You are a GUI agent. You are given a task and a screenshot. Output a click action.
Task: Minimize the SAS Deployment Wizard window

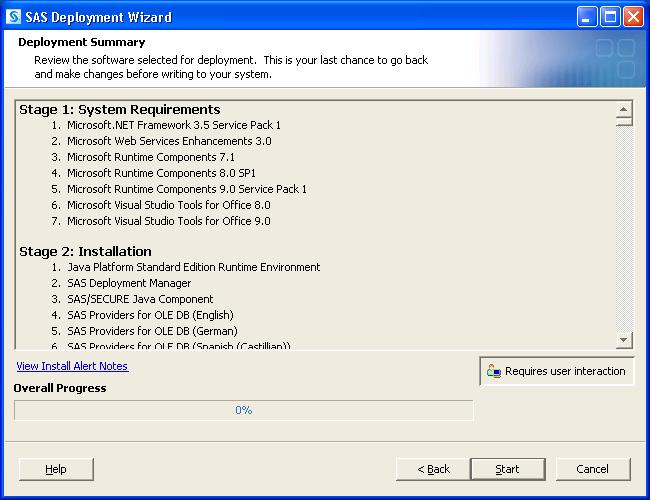[588, 17]
